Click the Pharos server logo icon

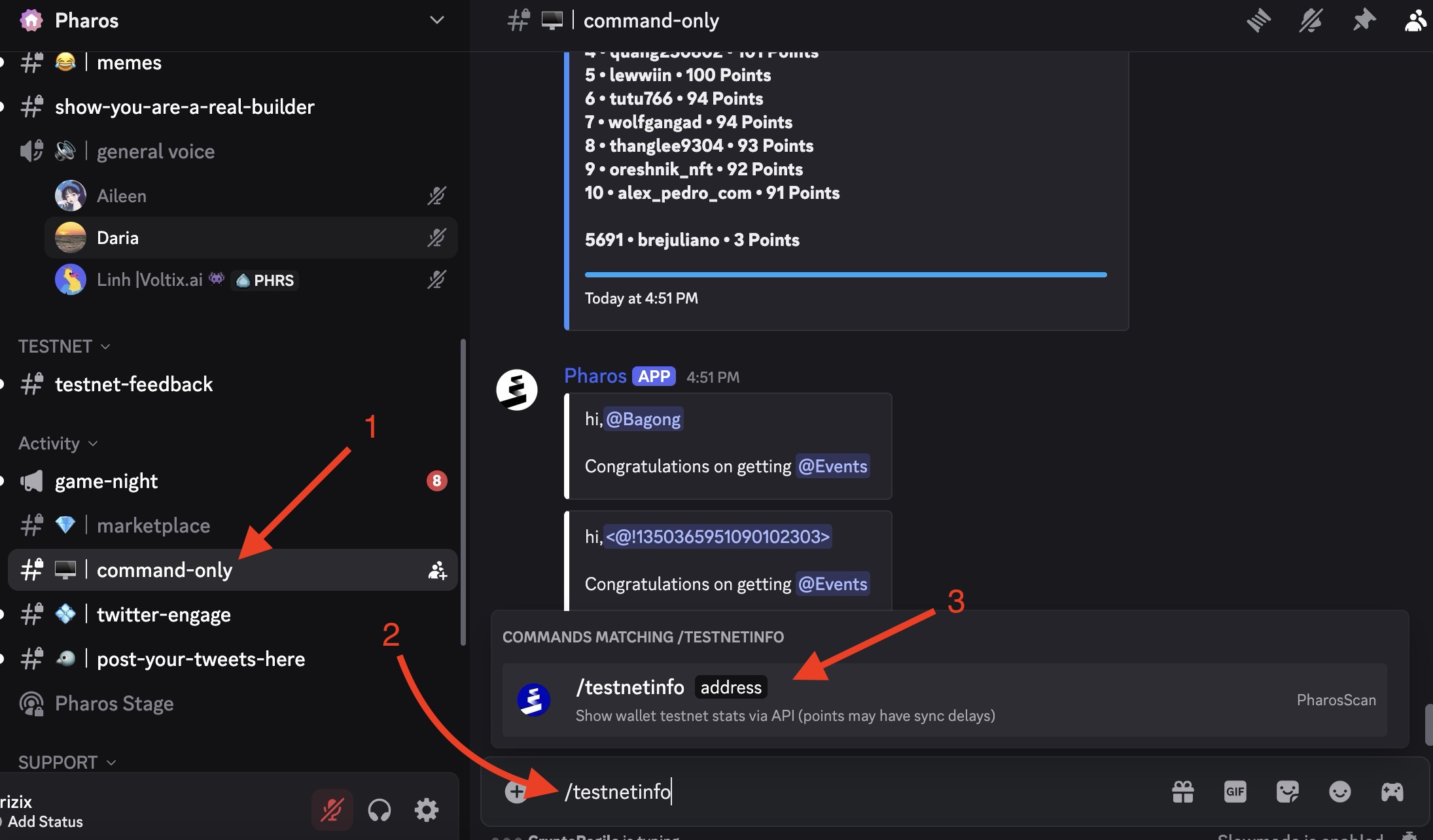[x=31, y=20]
